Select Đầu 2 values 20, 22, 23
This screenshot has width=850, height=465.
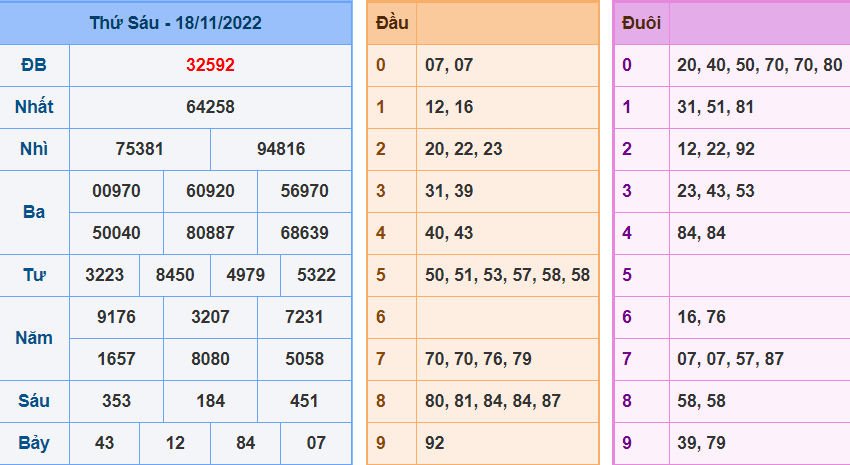pyautogui.click(x=463, y=149)
